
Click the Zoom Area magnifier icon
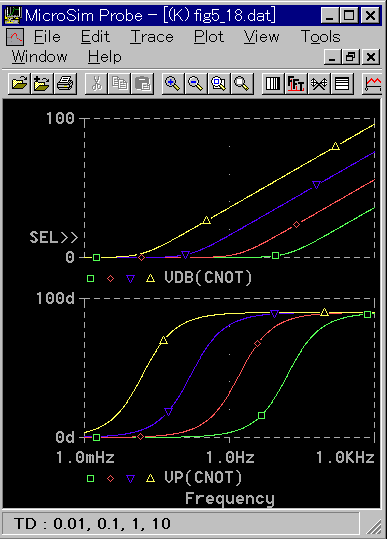pos(219,84)
